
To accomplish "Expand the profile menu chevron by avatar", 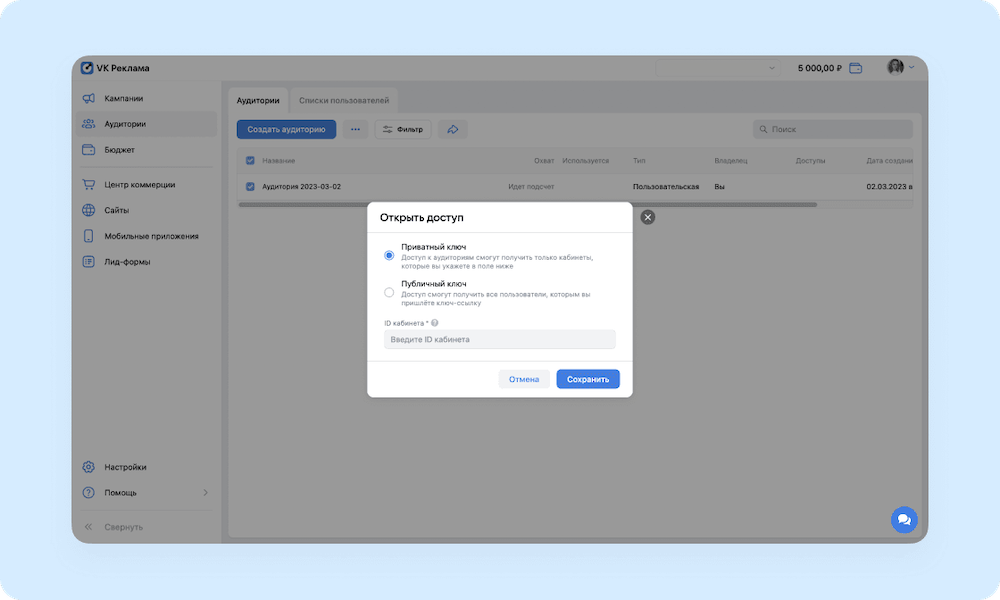I will (x=911, y=67).
